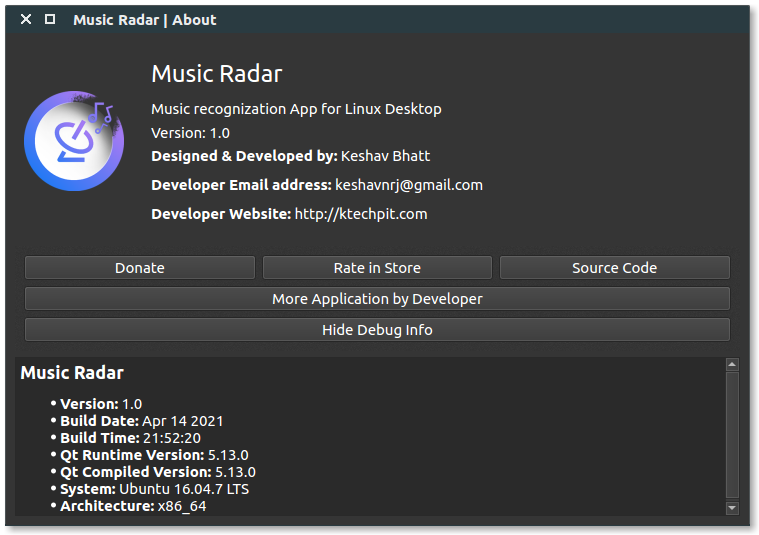This screenshot has height=535, width=759.
Task: Click the Music Radar app logo
Action: (74, 140)
